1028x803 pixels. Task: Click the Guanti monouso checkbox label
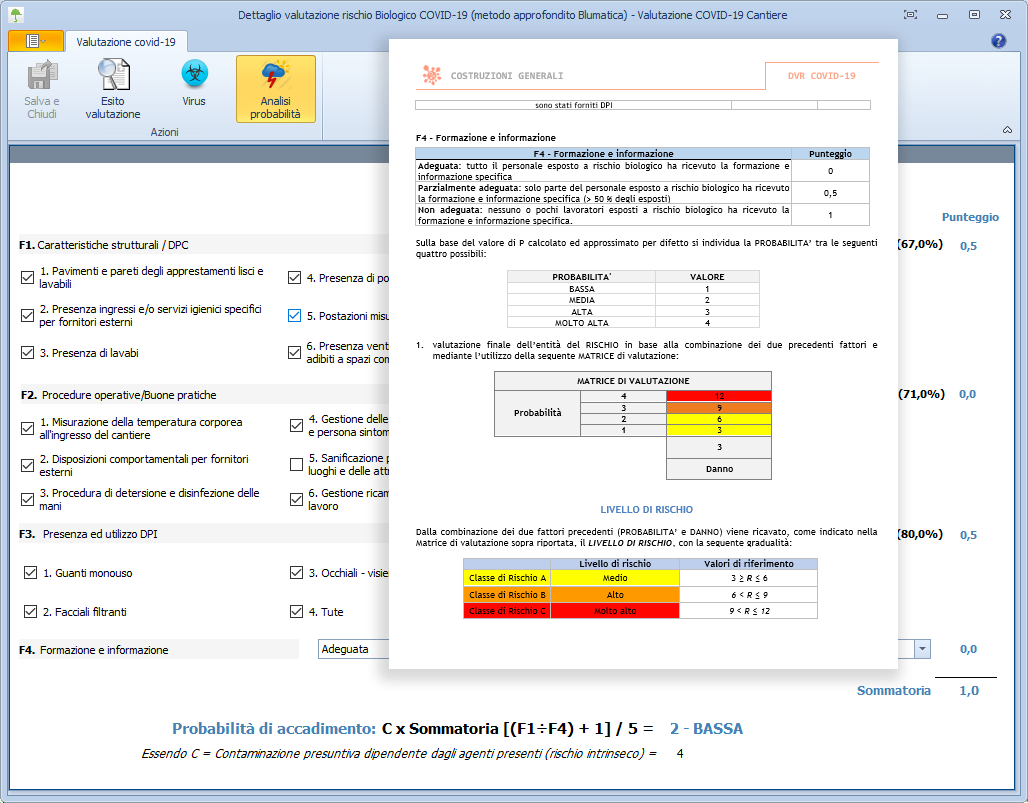[x=87, y=573]
